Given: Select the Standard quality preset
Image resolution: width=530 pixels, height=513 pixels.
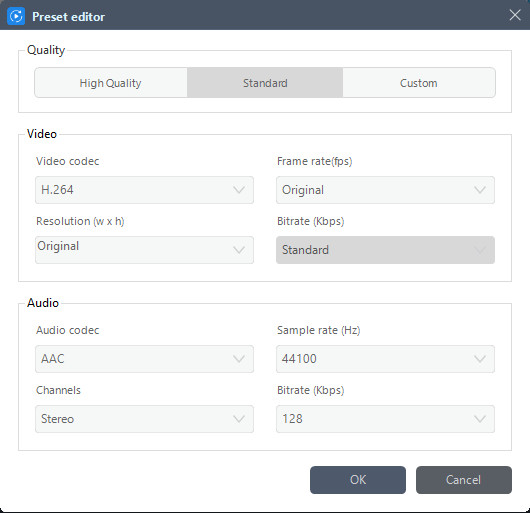Looking at the screenshot, I should point(265,83).
